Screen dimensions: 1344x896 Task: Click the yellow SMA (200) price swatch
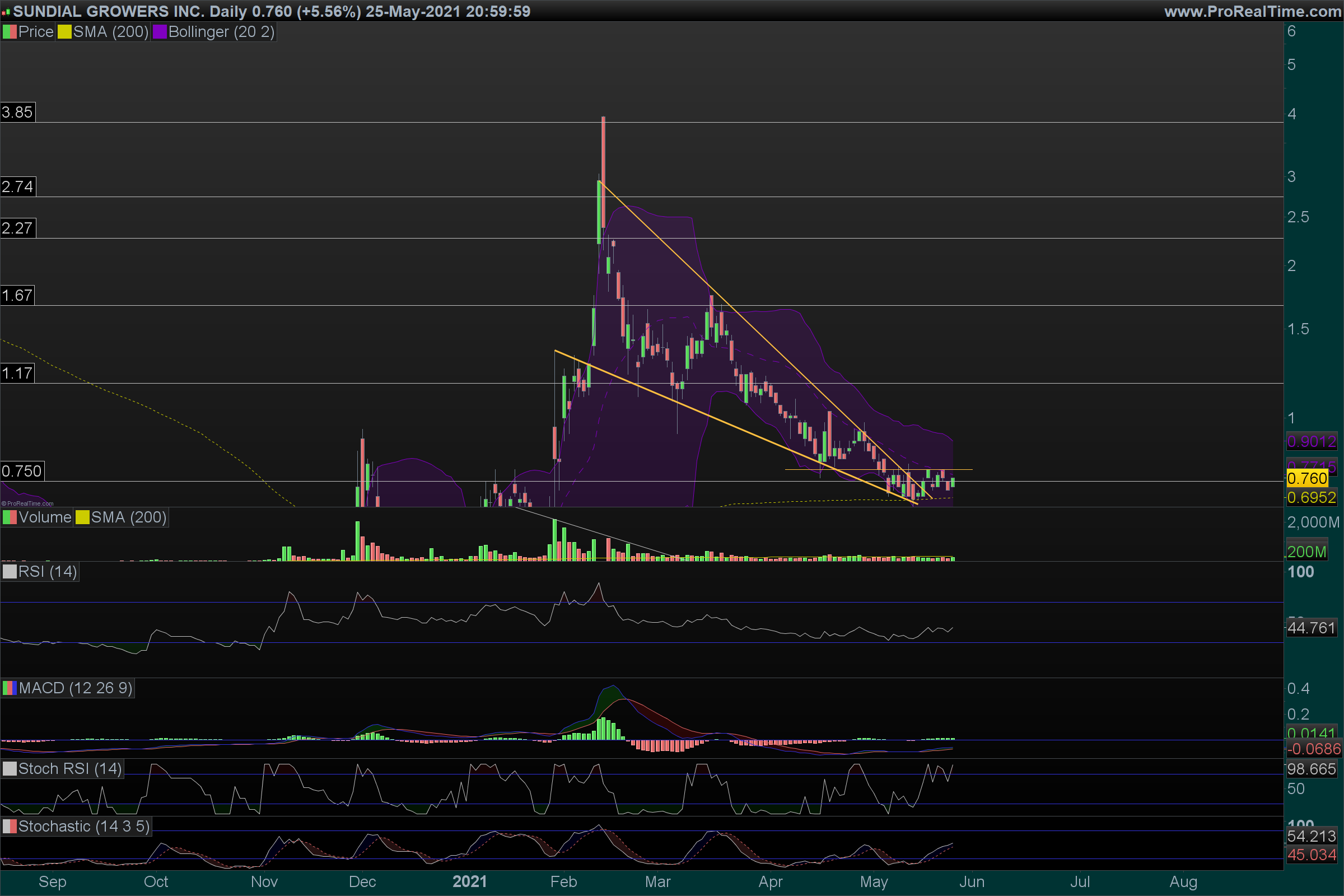[64, 32]
